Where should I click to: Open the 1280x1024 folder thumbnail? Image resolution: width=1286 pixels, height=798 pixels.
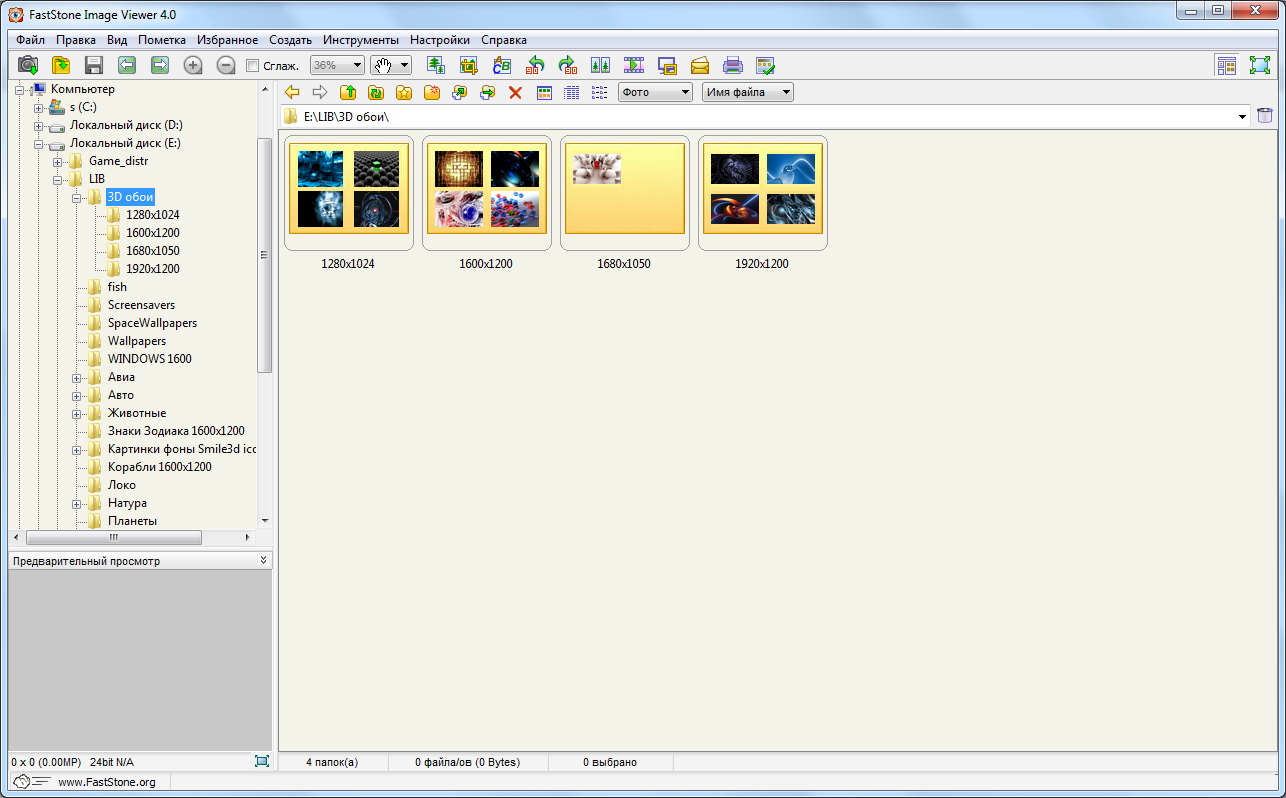click(348, 192)
